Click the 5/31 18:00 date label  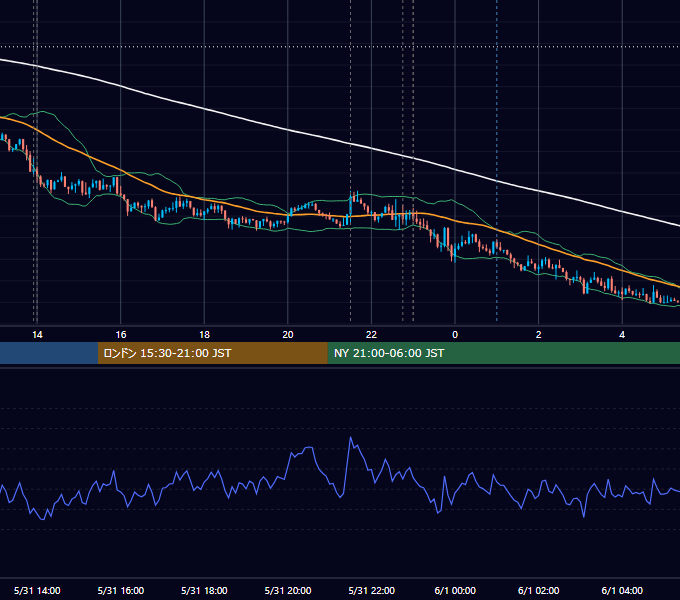point(204,590)
